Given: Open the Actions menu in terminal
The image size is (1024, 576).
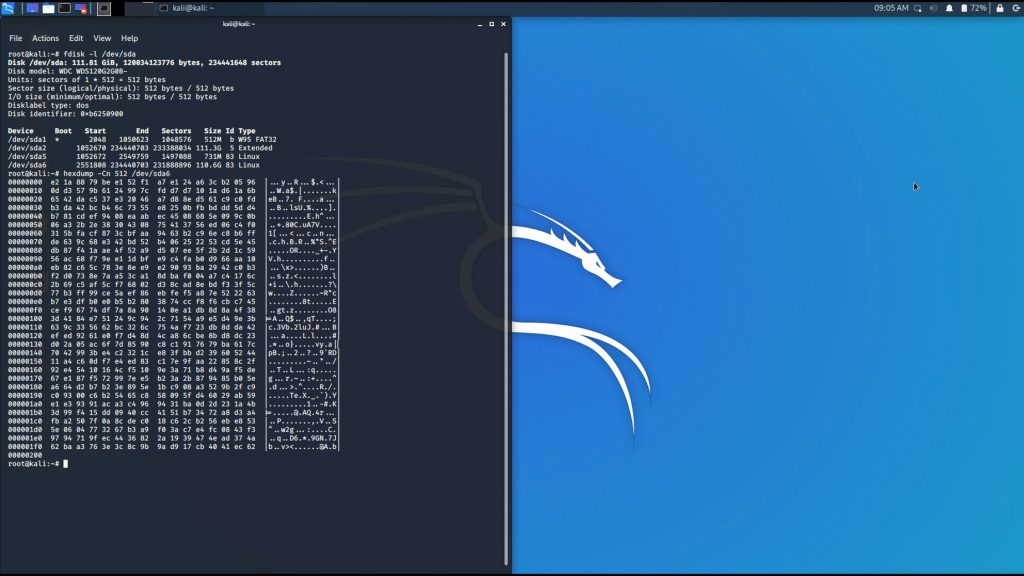Looking at the screenshot, I should tap(45, 39).
